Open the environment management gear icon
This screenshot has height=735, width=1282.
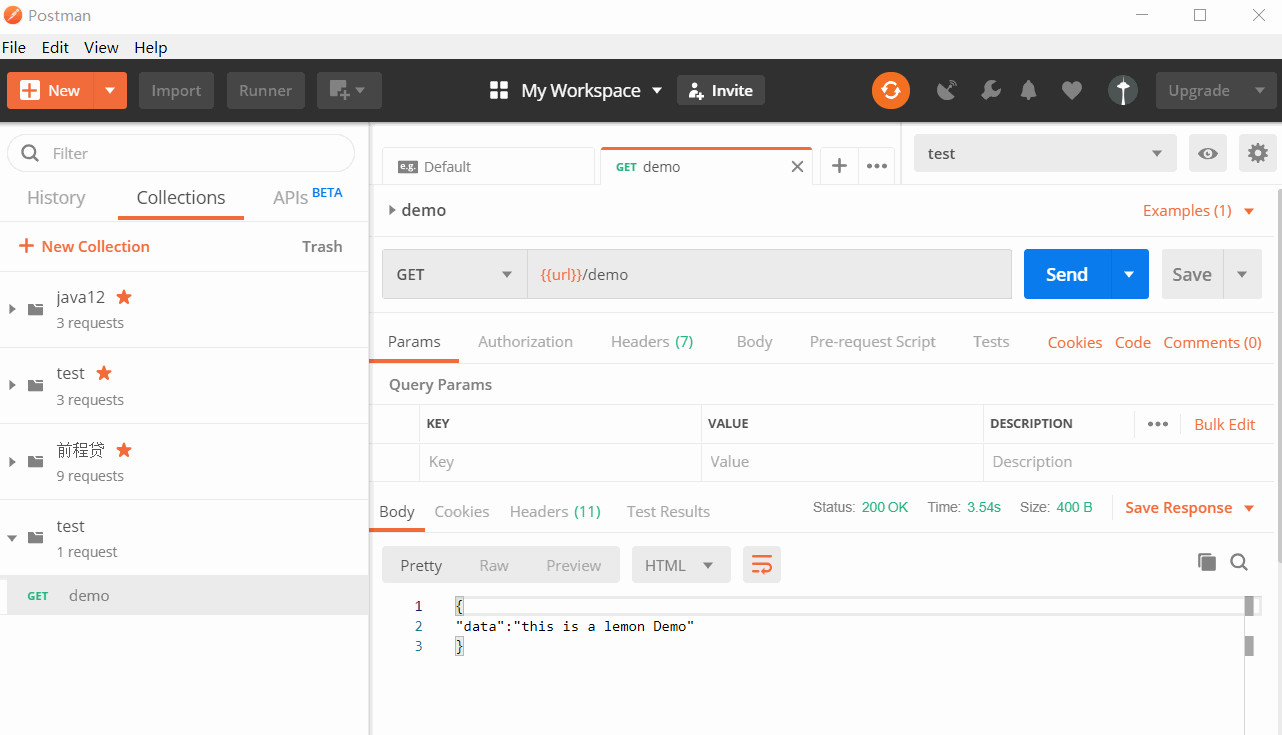click(1257, 153)
